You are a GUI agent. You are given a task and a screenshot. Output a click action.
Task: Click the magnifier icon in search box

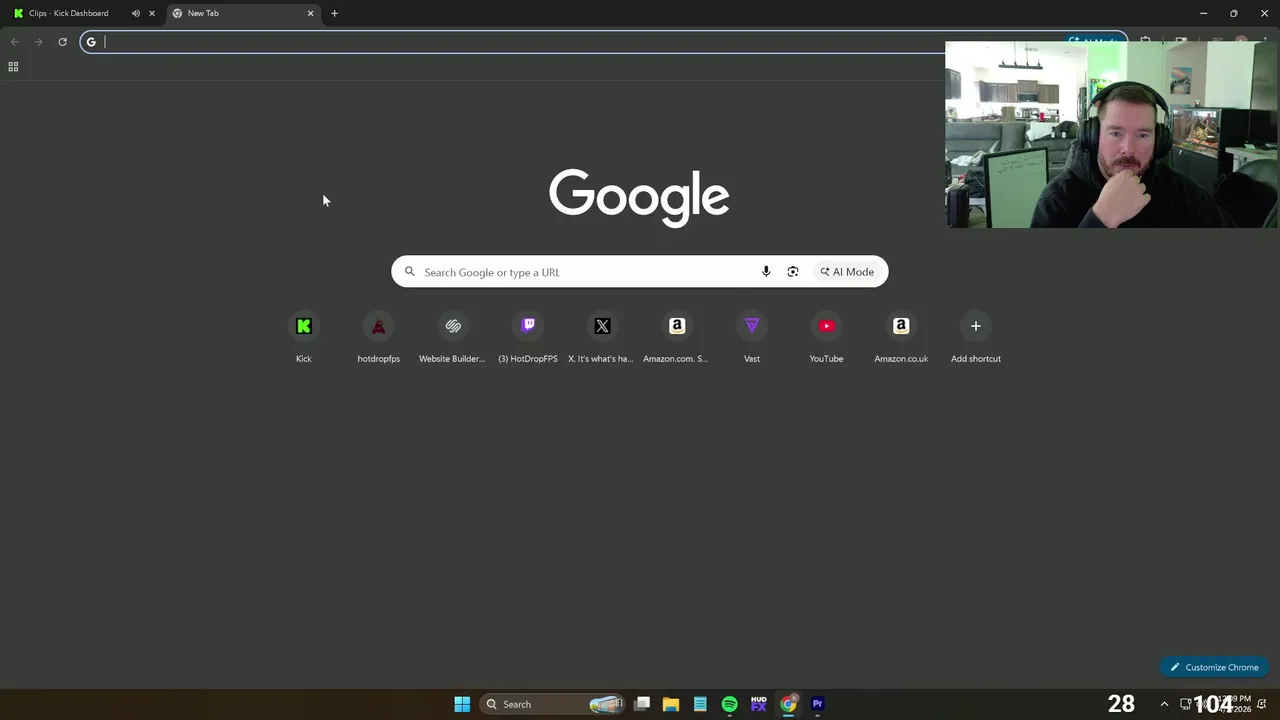(x=409, y=272)
